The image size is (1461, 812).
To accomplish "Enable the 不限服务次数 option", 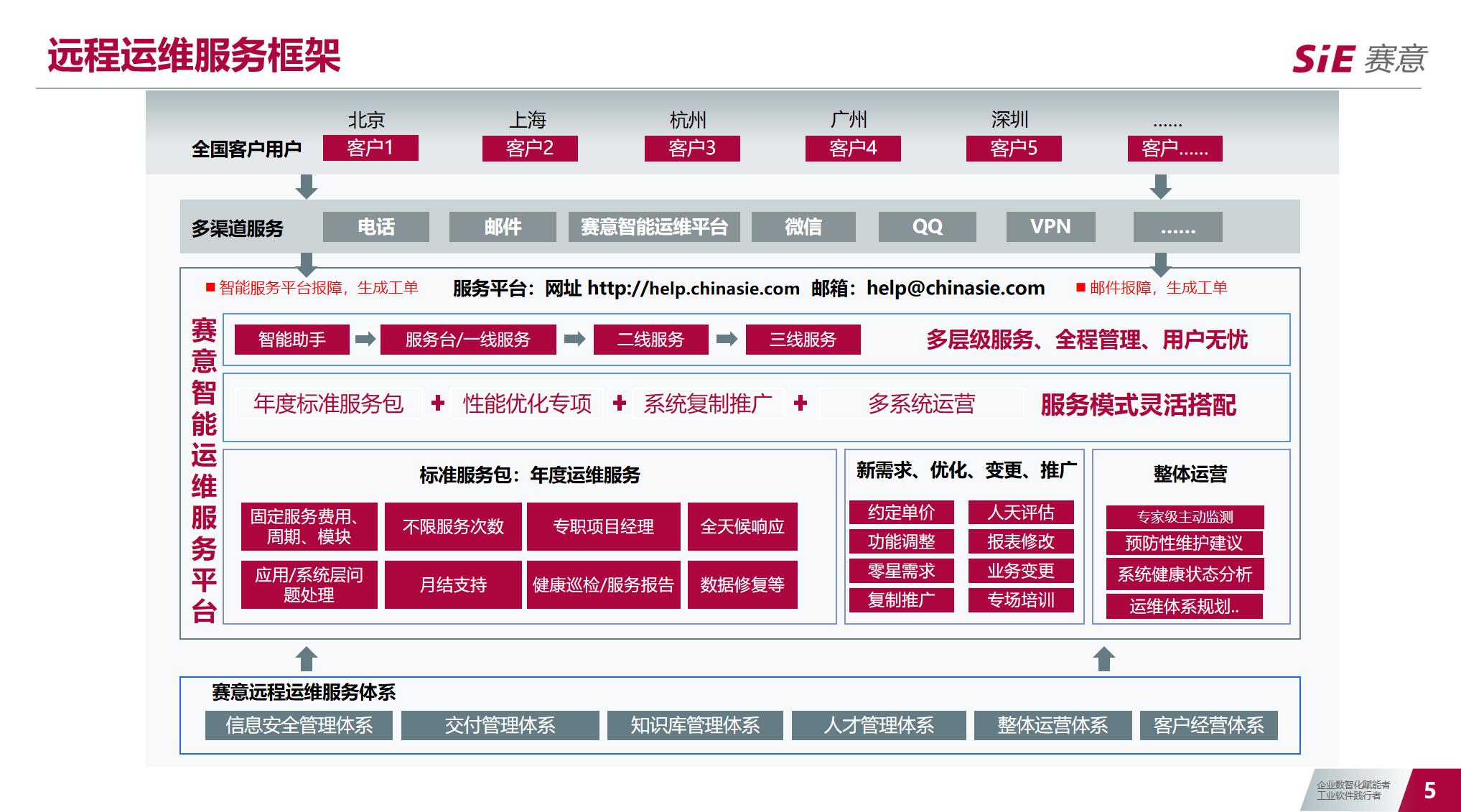I will [x=454, y=527].
